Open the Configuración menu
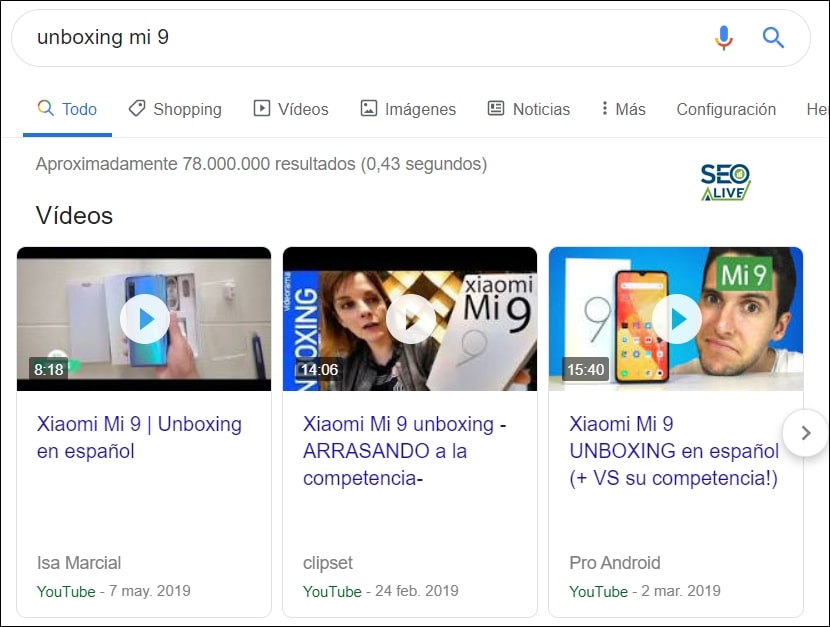 [x=726, y=108]
